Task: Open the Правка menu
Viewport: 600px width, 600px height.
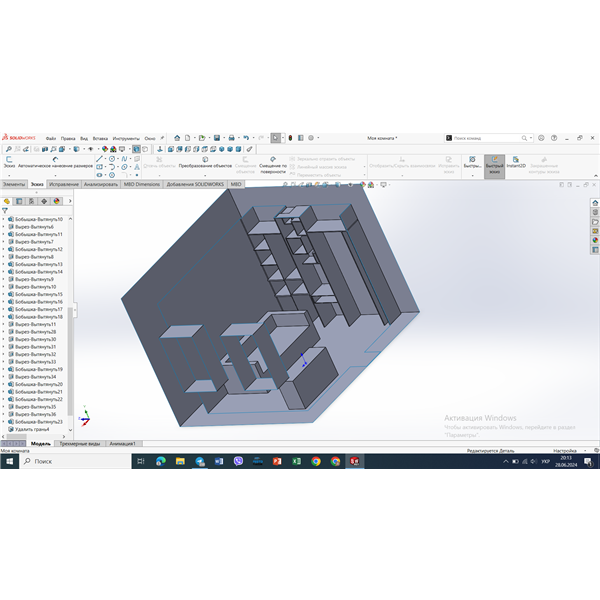Action: (68, 139)
